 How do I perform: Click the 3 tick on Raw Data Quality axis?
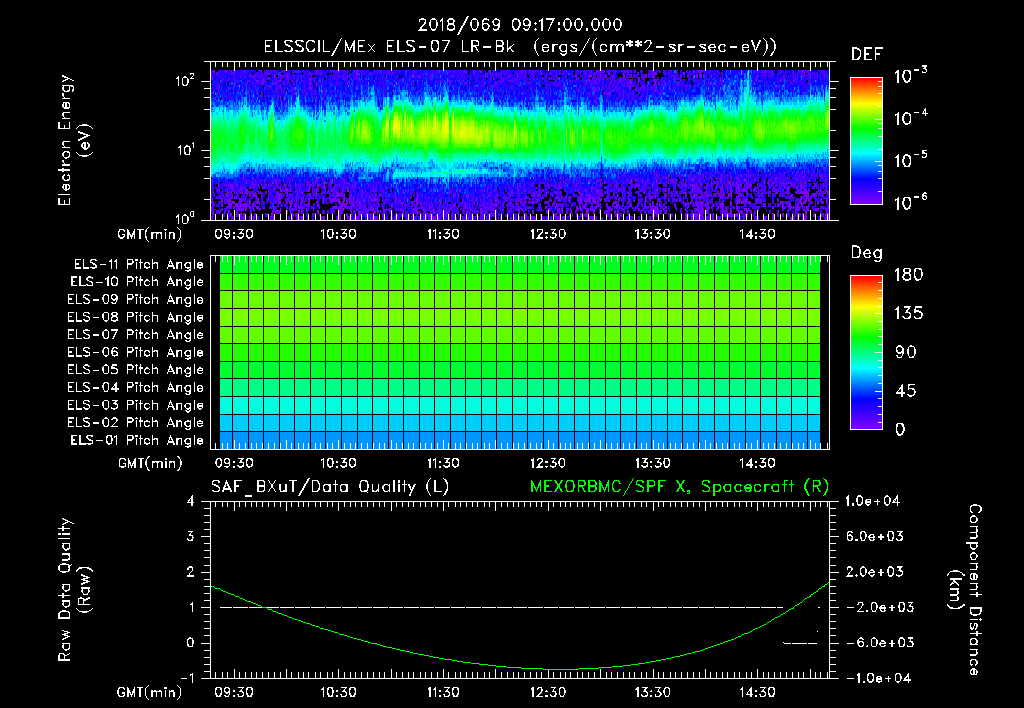190,537
